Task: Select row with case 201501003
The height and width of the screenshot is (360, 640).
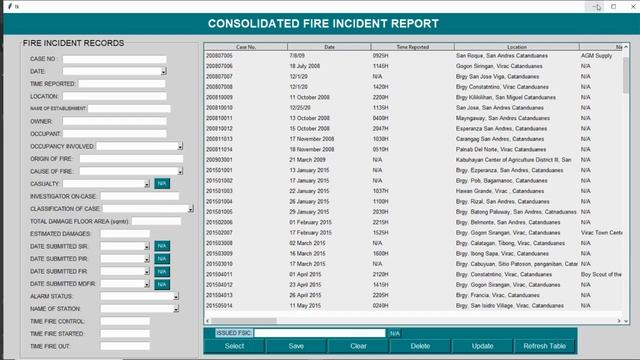Action: point(413,191)
